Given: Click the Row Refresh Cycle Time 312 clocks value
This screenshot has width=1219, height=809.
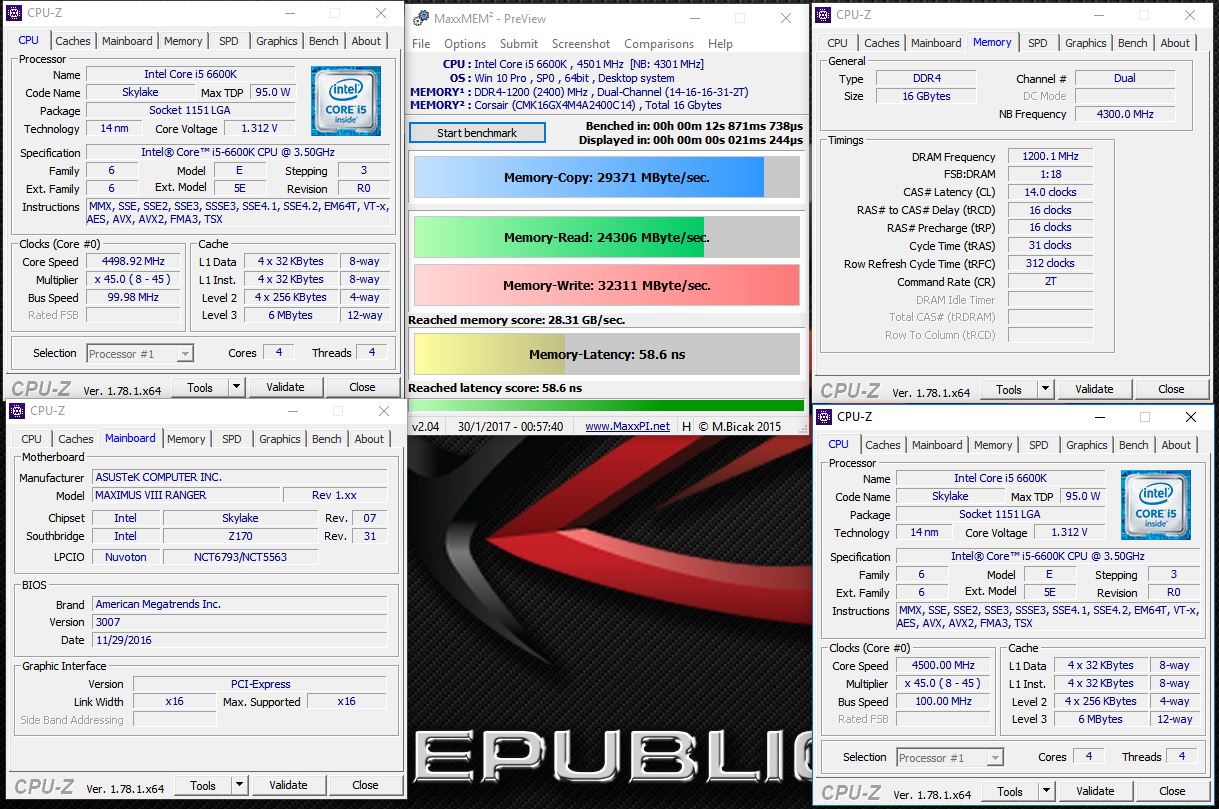Looking at the screenshot, I should point(1049,263).
